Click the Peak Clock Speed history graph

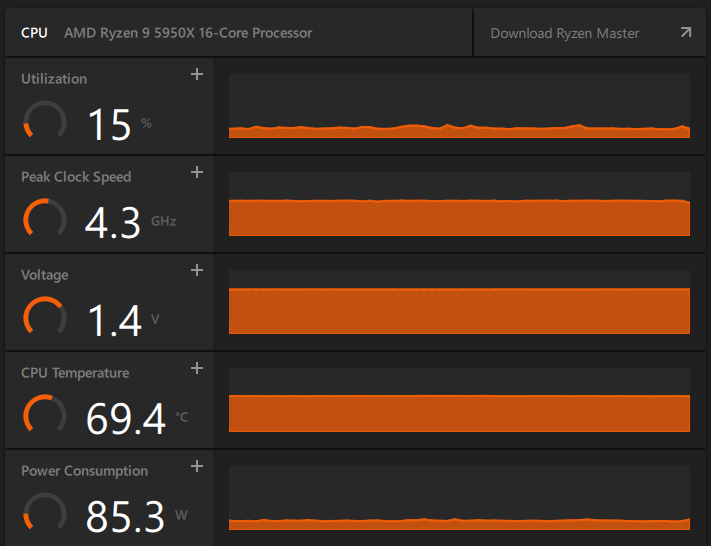pyautogui.click(x=459, y=204)
